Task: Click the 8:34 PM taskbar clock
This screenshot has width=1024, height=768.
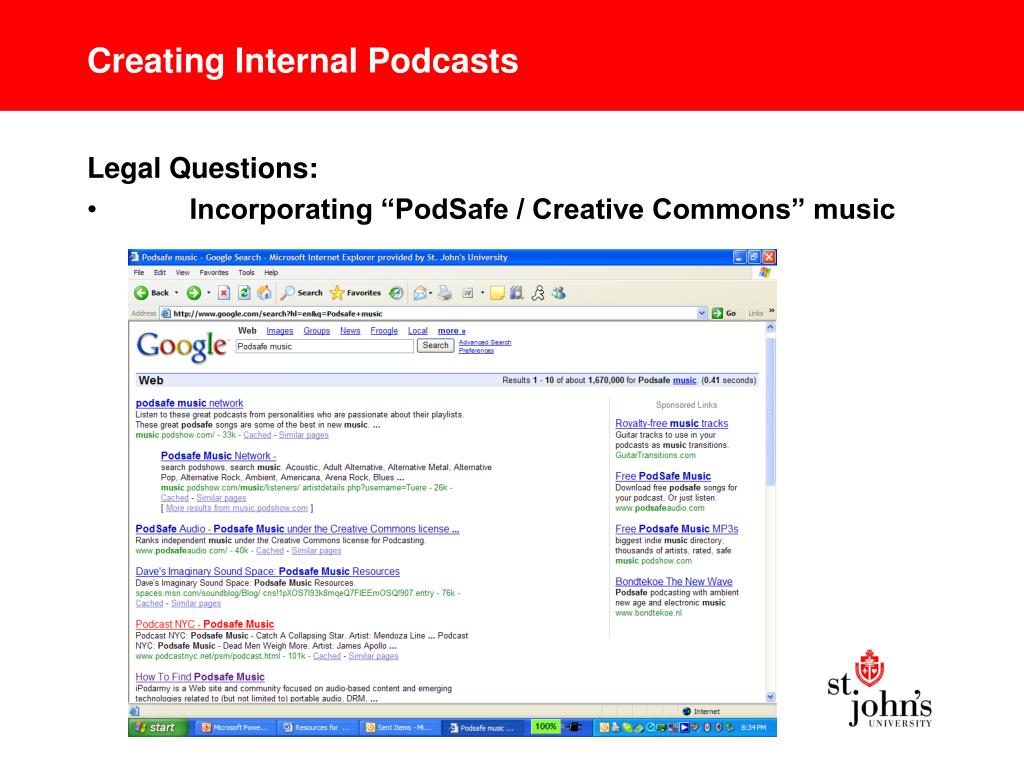Action: 754,728
